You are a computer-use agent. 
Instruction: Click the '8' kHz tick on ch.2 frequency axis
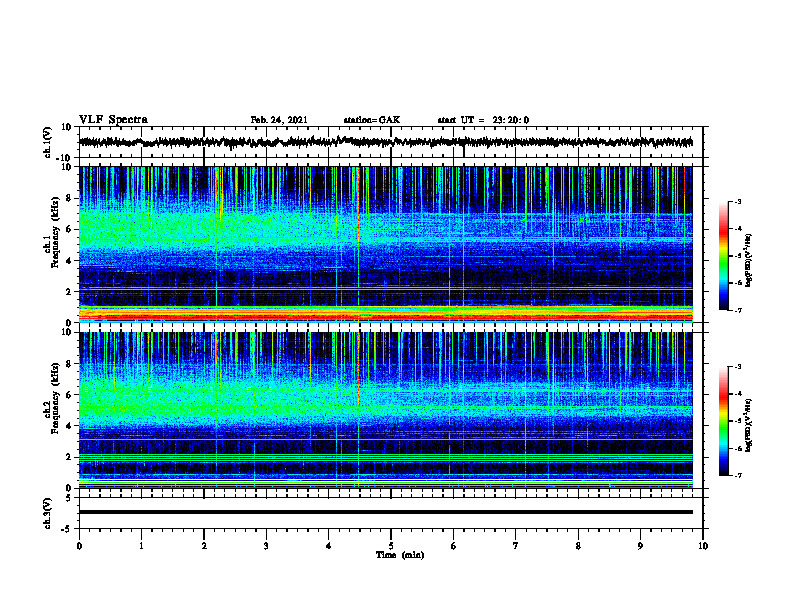point(69,364)
